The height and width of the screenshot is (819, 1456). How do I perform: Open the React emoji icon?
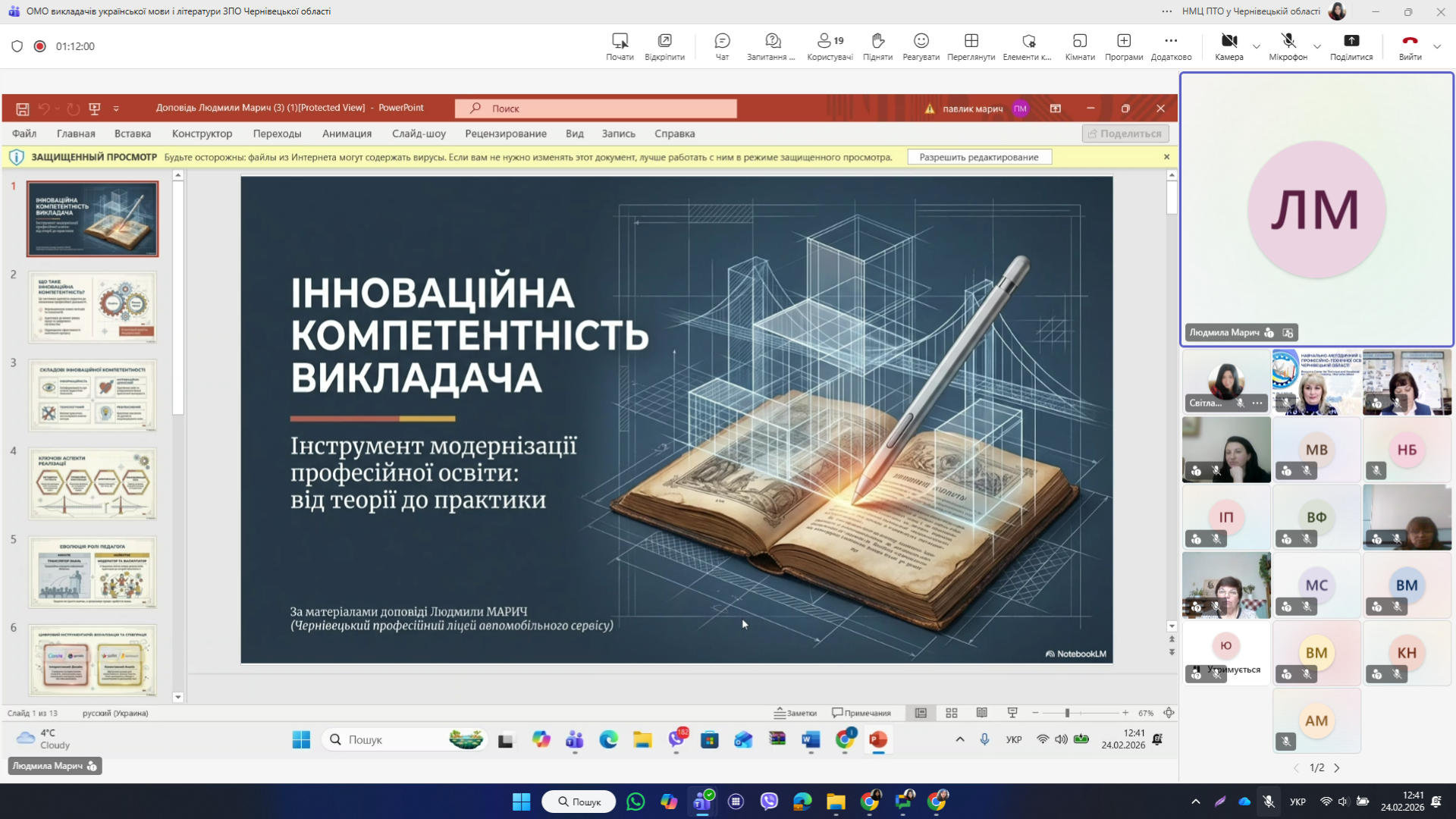[x=921, y=45]
